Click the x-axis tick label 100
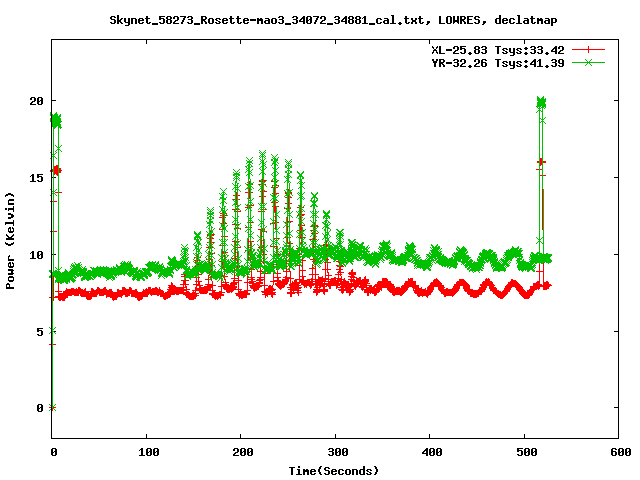640x480 pixels. (x=149, y=452)
